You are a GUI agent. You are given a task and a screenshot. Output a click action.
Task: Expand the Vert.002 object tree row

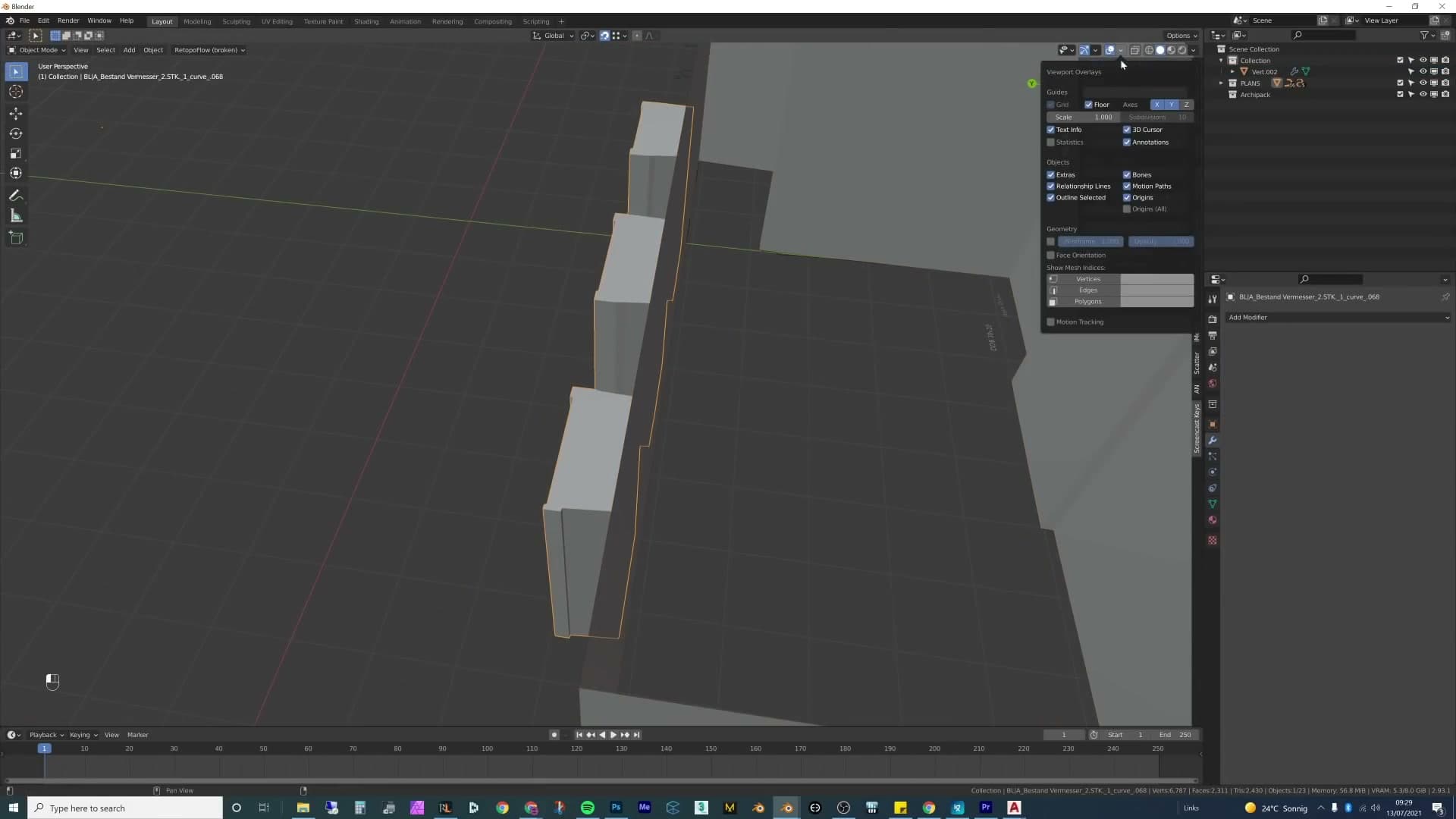tap(1232, 72)
